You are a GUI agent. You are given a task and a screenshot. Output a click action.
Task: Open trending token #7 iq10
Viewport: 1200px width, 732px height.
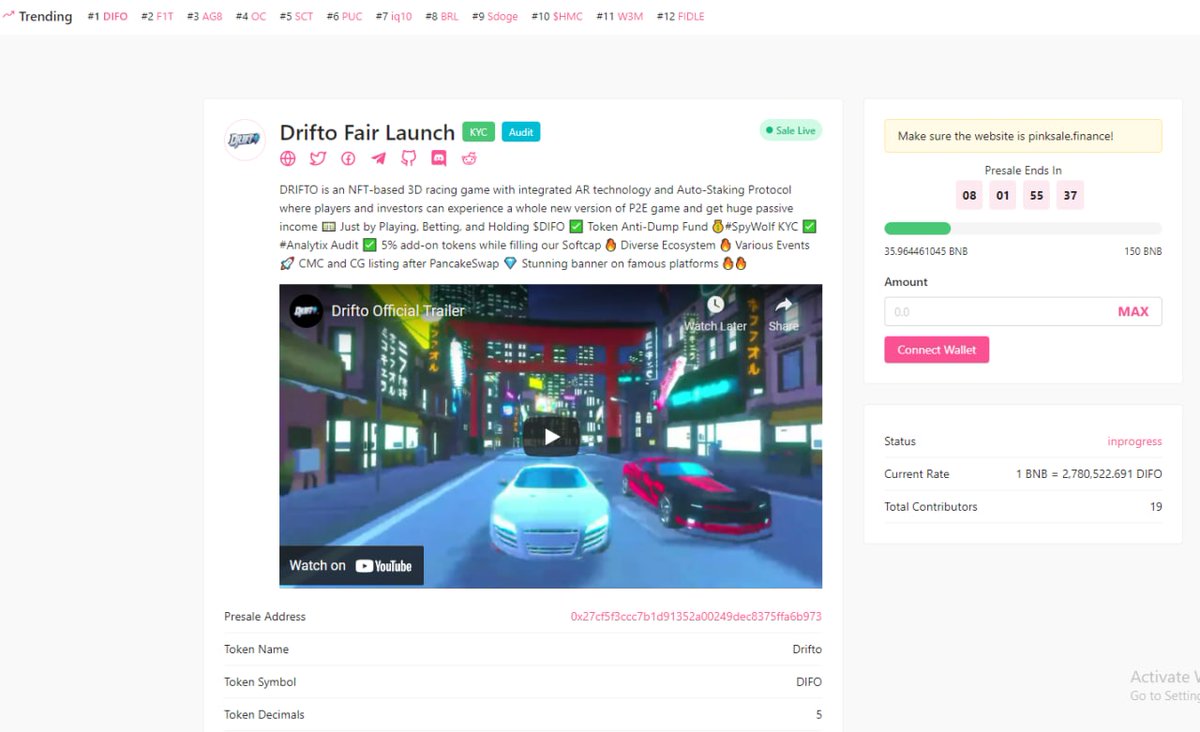pos(394,17)
